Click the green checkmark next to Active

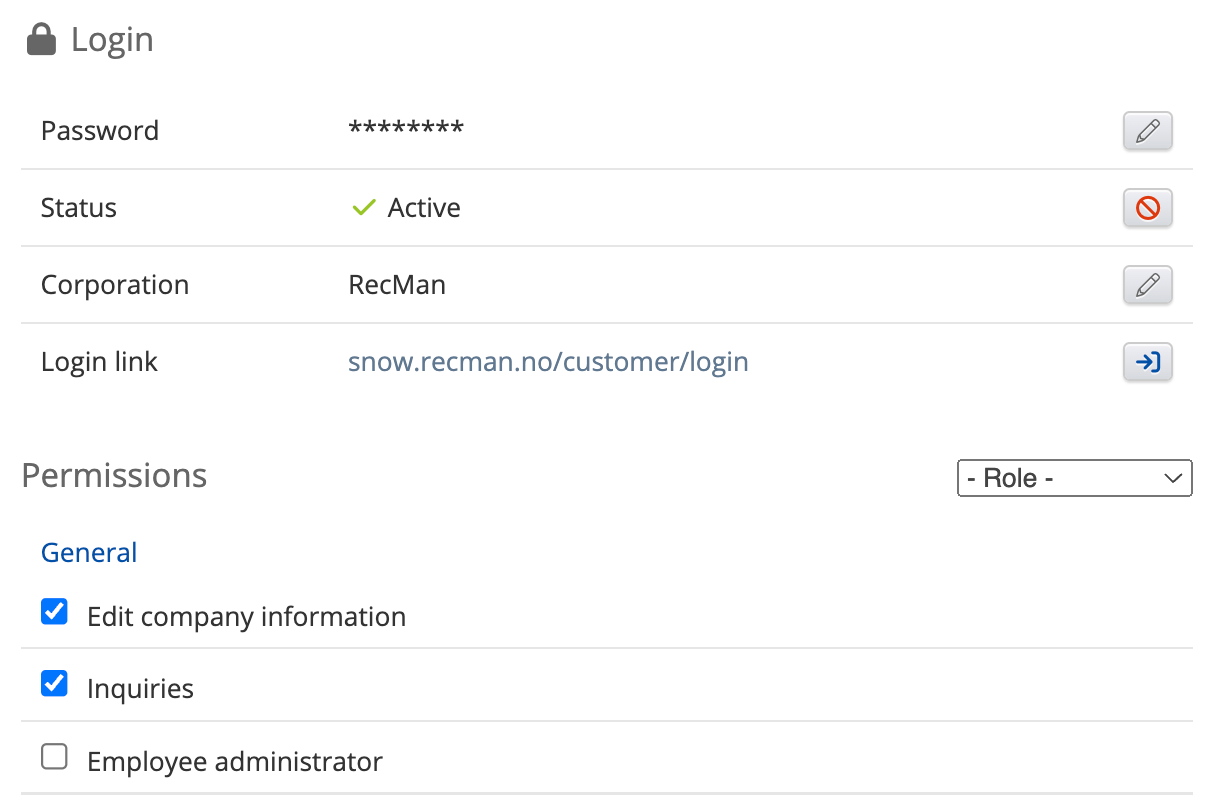pos(363,208)
